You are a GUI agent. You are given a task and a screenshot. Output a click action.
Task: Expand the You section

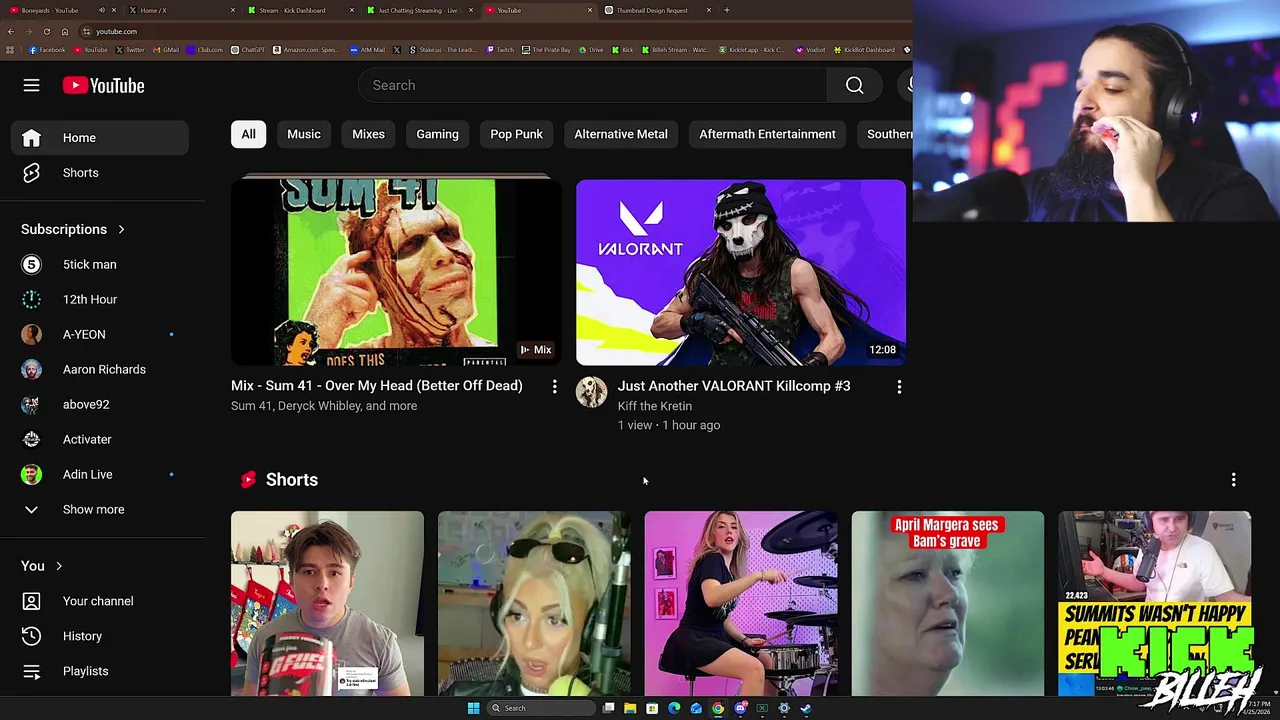[x=42, y=566]
